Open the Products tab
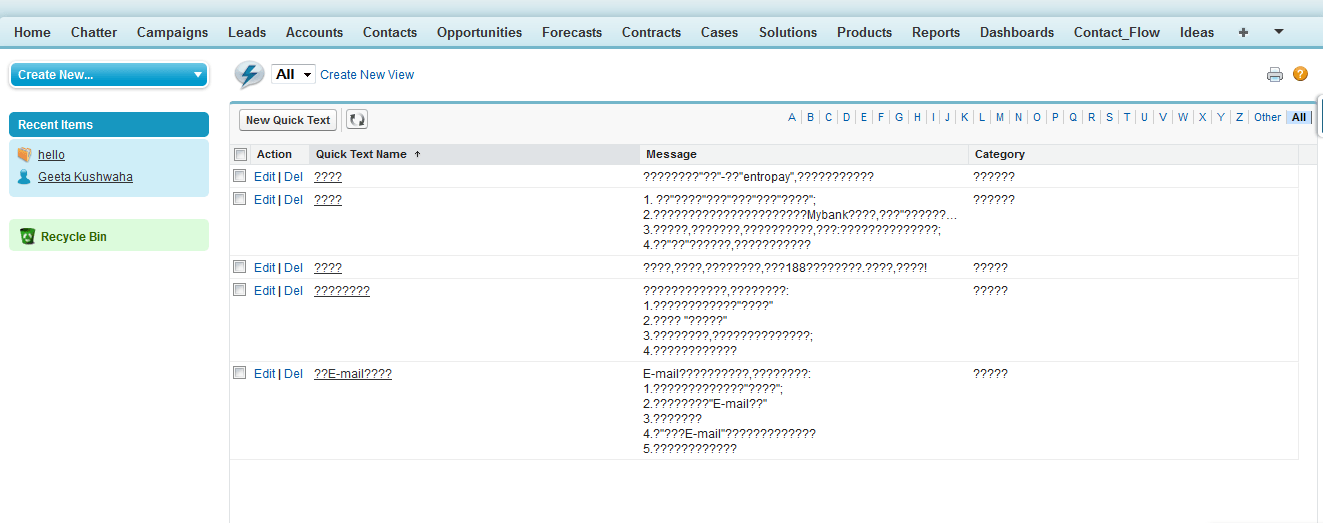Viewport: 1323px width, 523px height. (x=864, y=32)
